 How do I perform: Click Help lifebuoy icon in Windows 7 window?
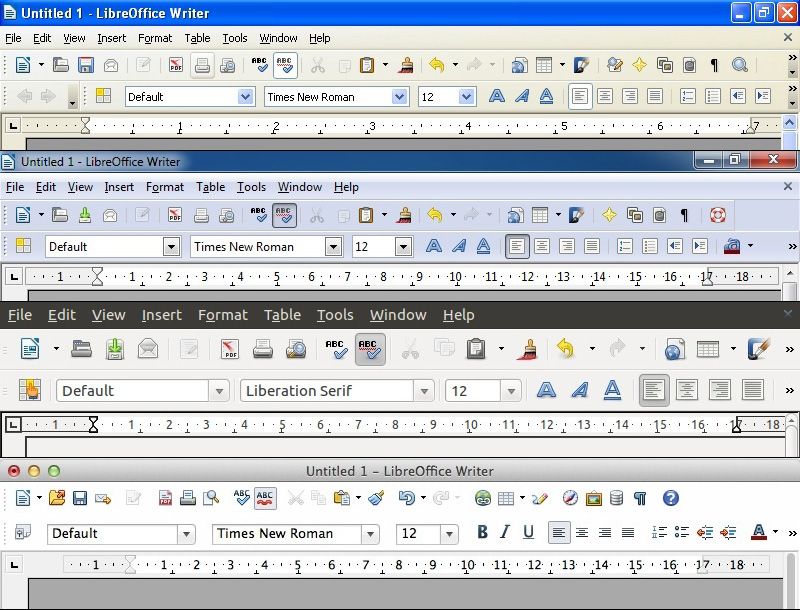(718, 215)
